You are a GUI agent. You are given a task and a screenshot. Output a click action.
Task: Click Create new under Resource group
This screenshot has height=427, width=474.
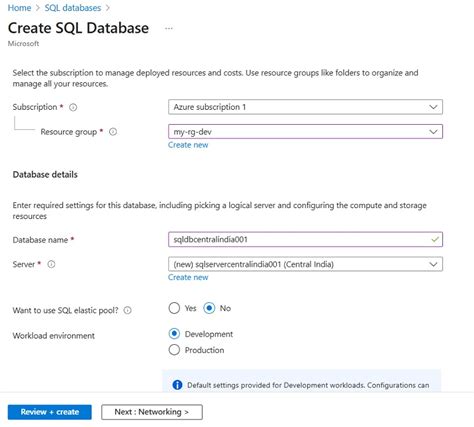(188, 145)
